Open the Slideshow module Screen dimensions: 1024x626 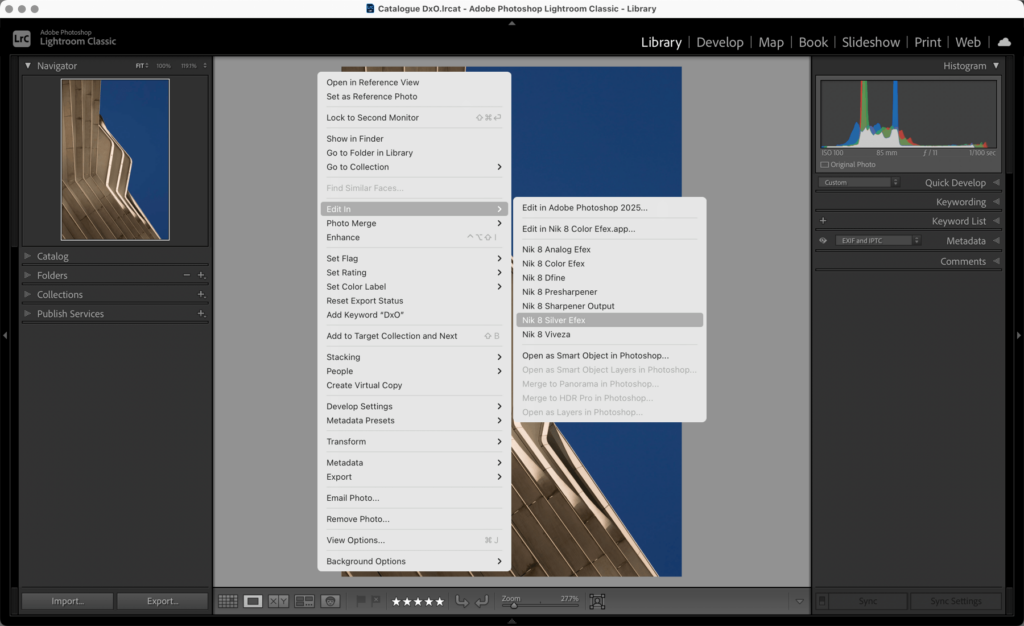pos(871,42)
